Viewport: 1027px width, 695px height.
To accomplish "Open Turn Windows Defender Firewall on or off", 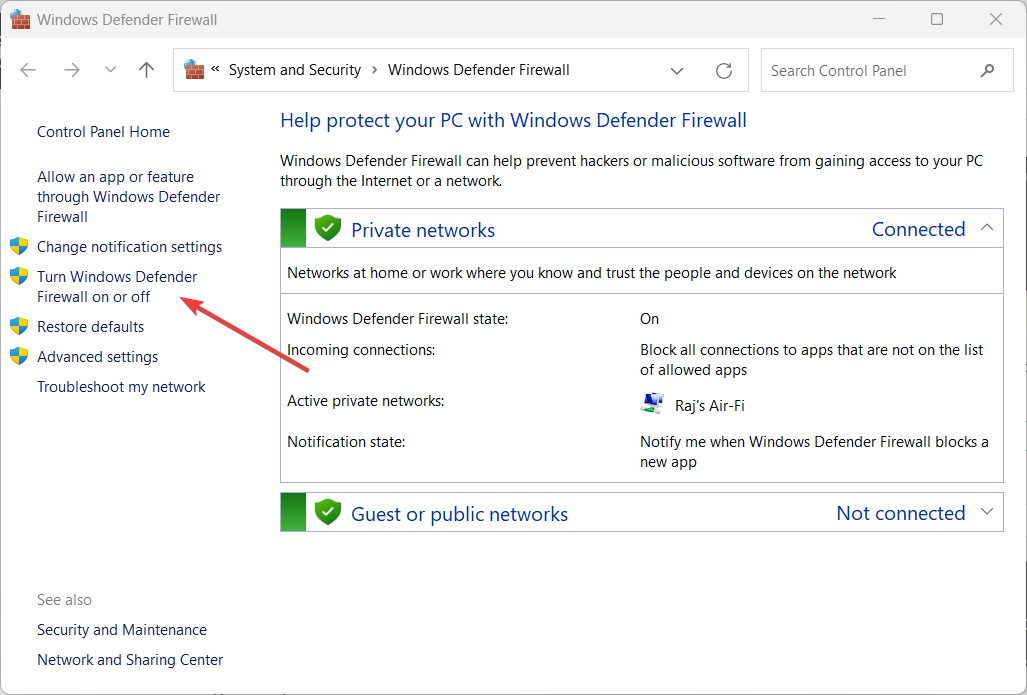I will [117, 287].
